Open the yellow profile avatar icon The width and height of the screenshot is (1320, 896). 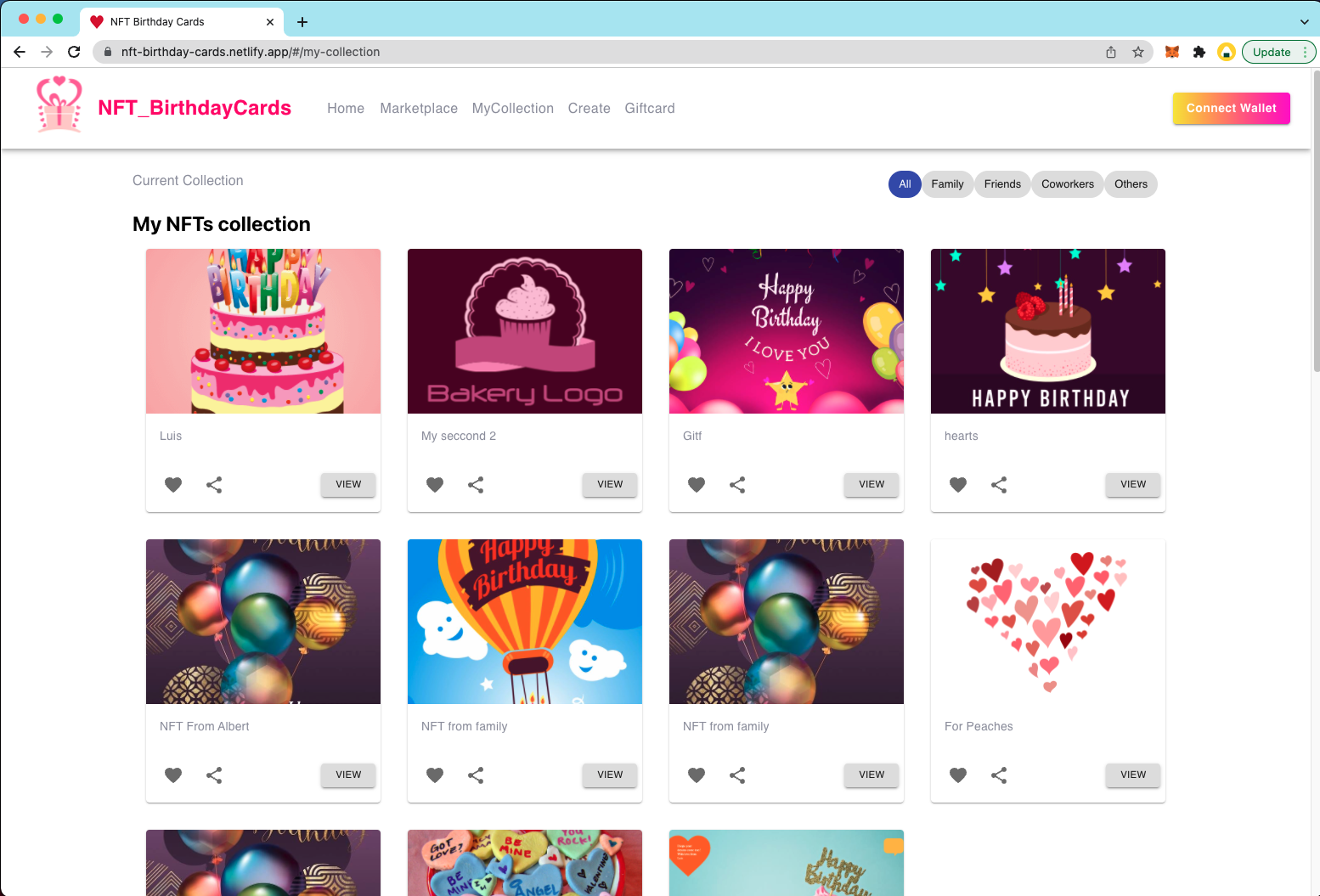pyautogui.click(x=1227, y=52)
